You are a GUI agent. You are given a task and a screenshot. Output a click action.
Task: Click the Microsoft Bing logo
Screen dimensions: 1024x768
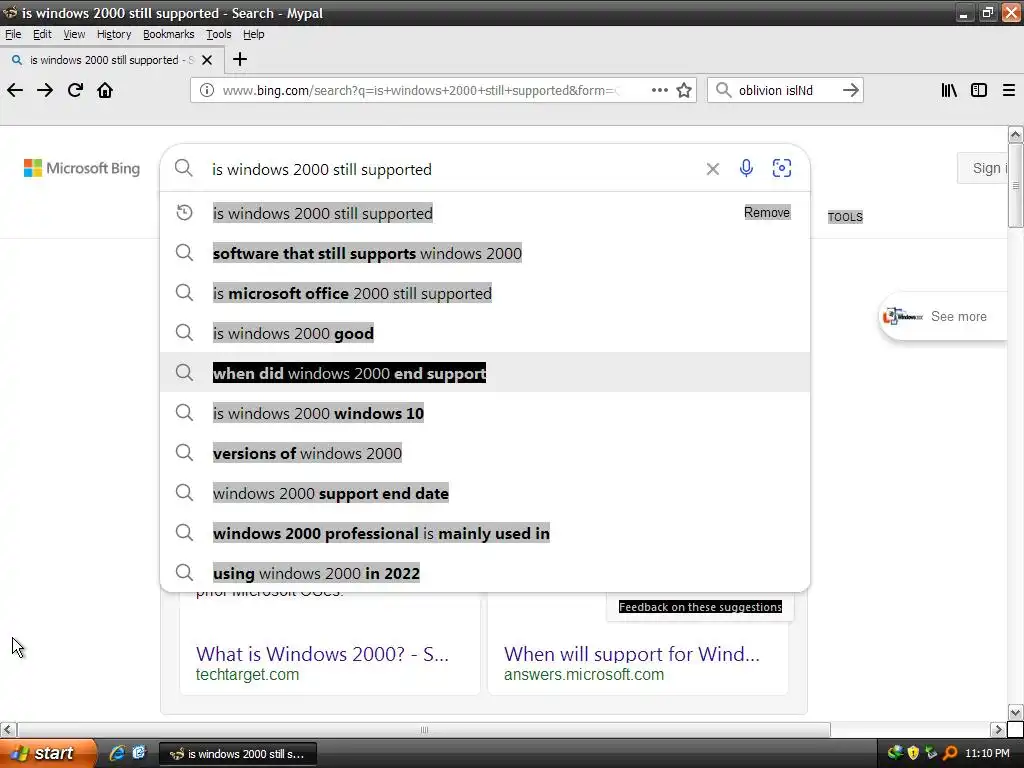[x=82, y=168]
